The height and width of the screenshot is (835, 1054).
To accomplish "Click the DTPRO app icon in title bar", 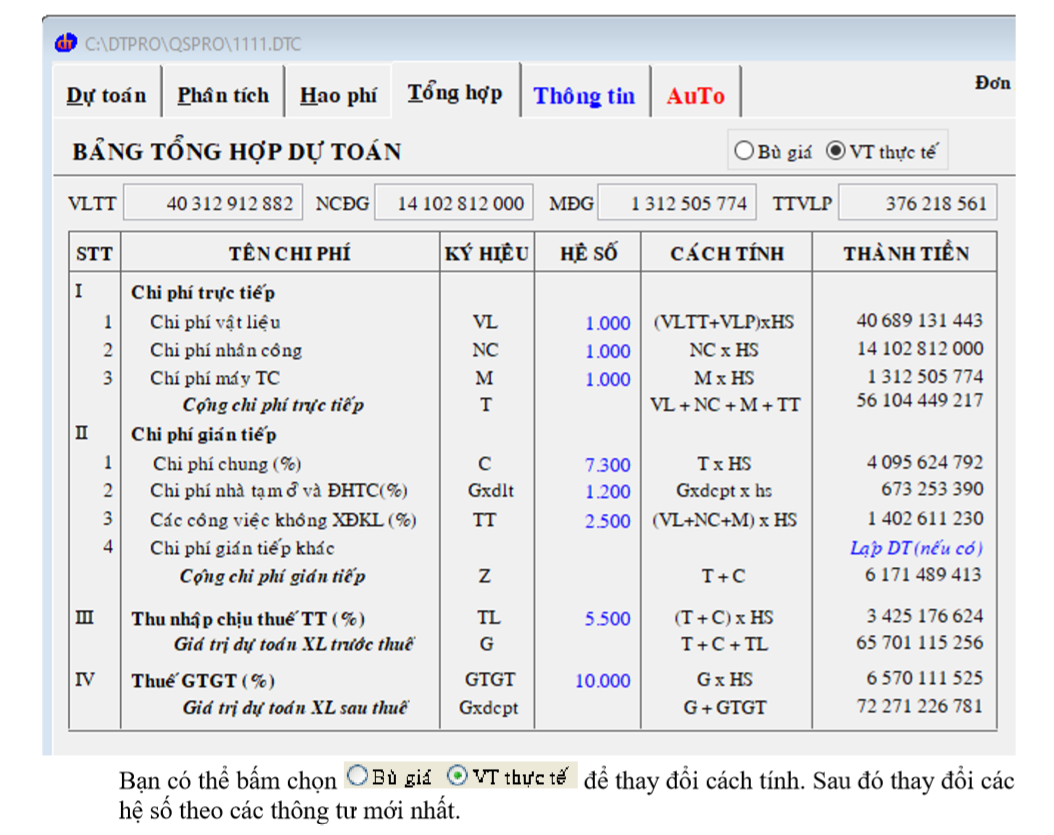I will click(67, 43).
